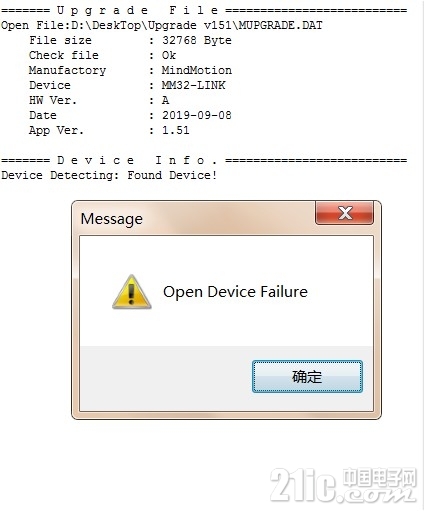Click the "File size" field label

(60, 40)
